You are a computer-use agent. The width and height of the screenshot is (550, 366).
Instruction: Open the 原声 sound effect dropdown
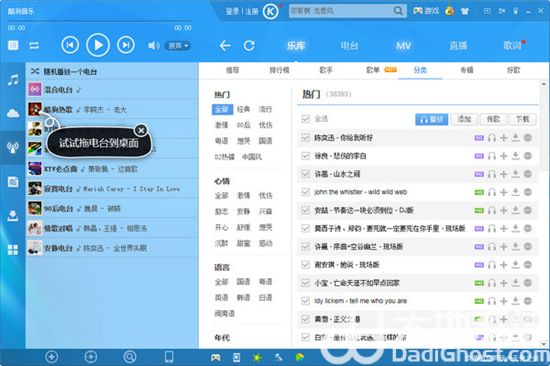click(x=178, y=46)
